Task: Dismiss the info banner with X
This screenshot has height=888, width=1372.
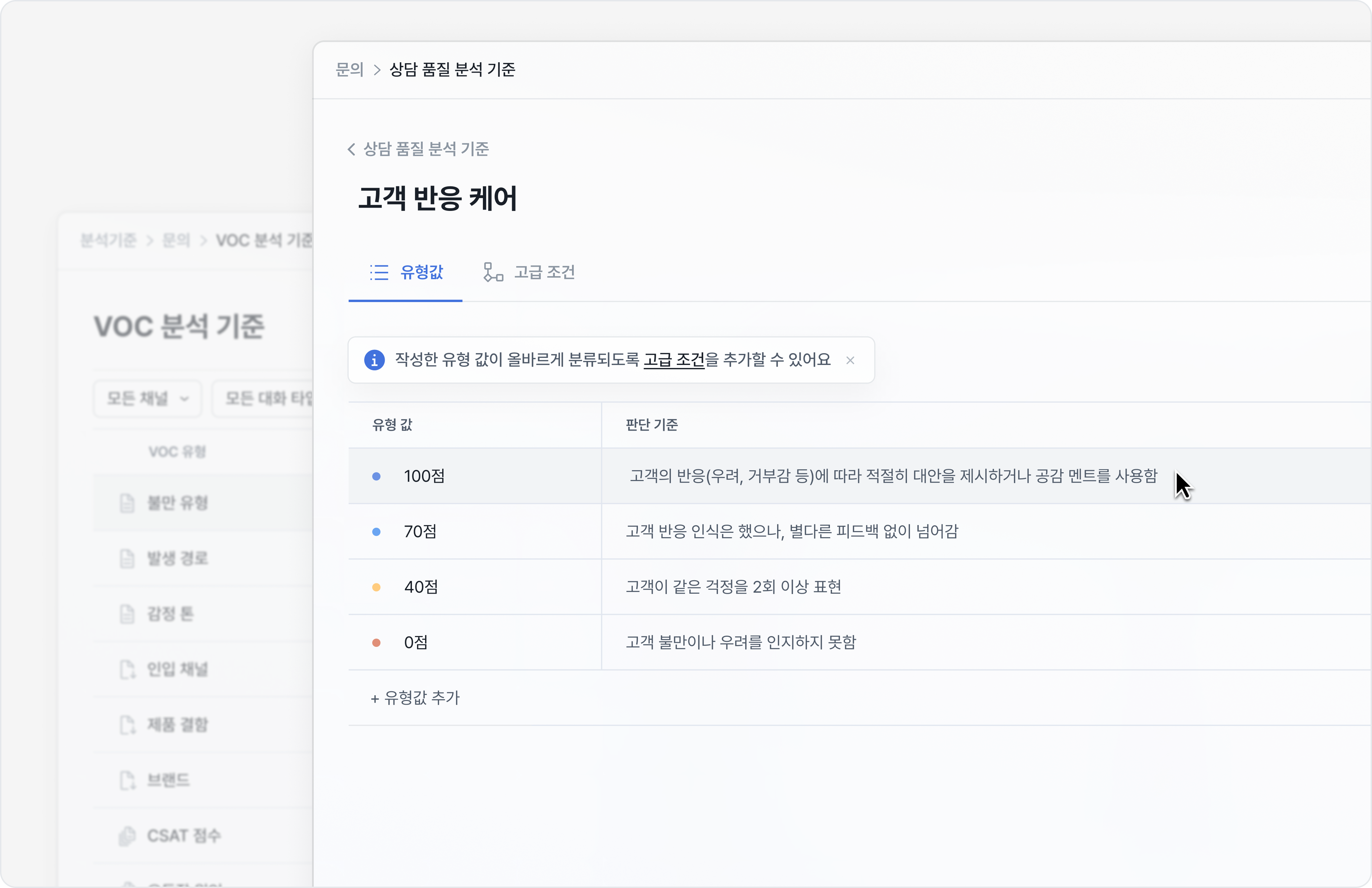Action: click(850, 360)
